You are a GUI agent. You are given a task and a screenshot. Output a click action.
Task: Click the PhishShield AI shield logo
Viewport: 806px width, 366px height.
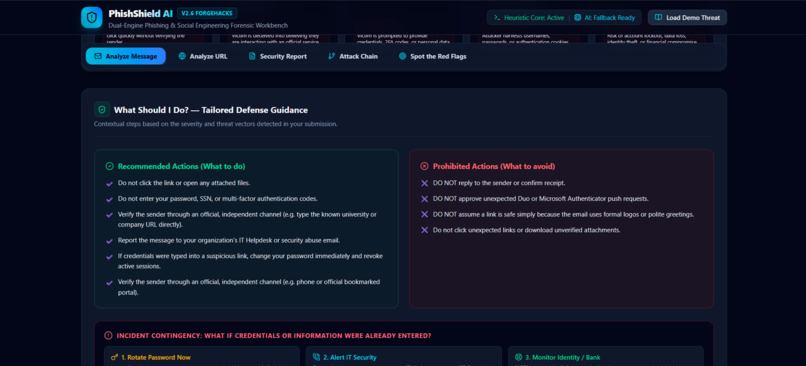point(91,17)
